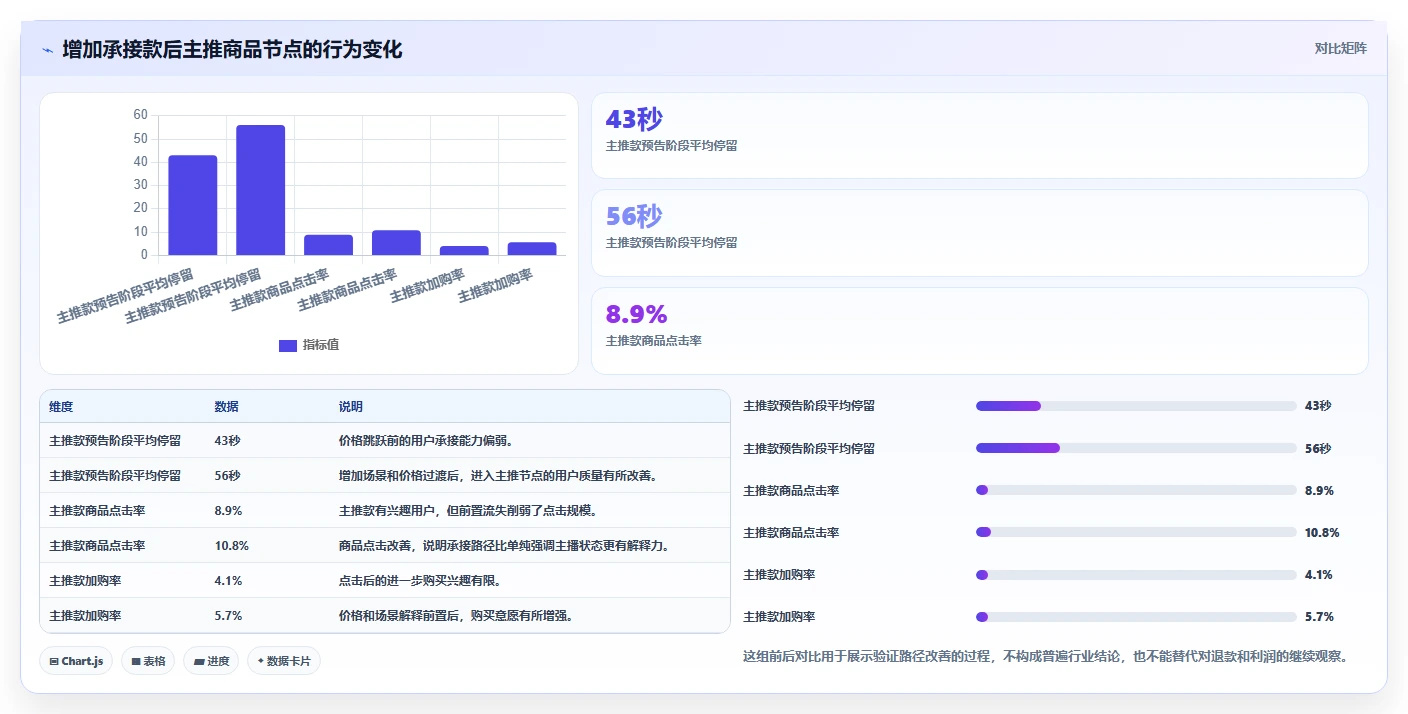Select the 表格 chip
The image size is (1408, 714).
point(148,661)
